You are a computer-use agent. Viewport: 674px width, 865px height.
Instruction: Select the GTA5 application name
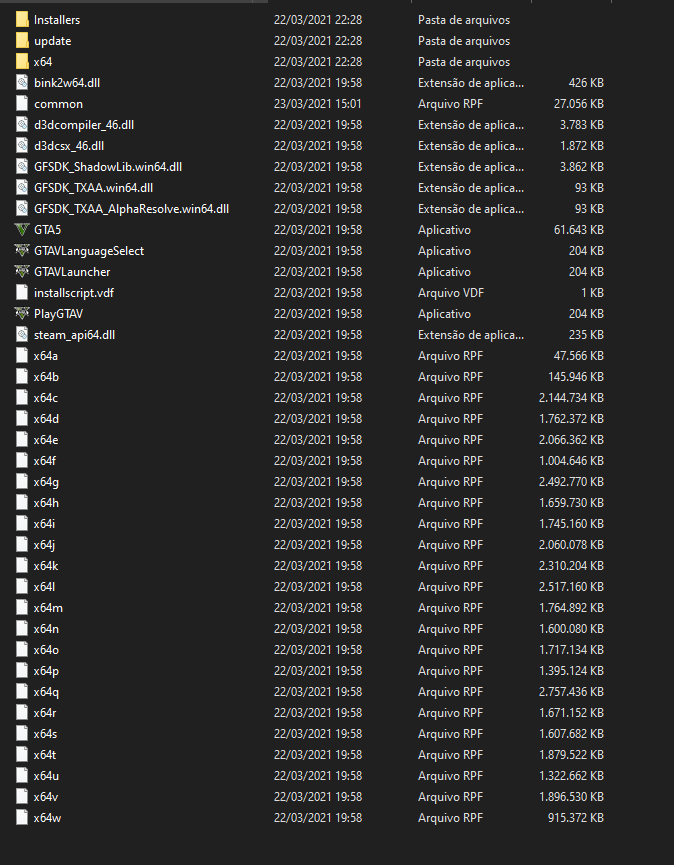click(x=47, y=229)
